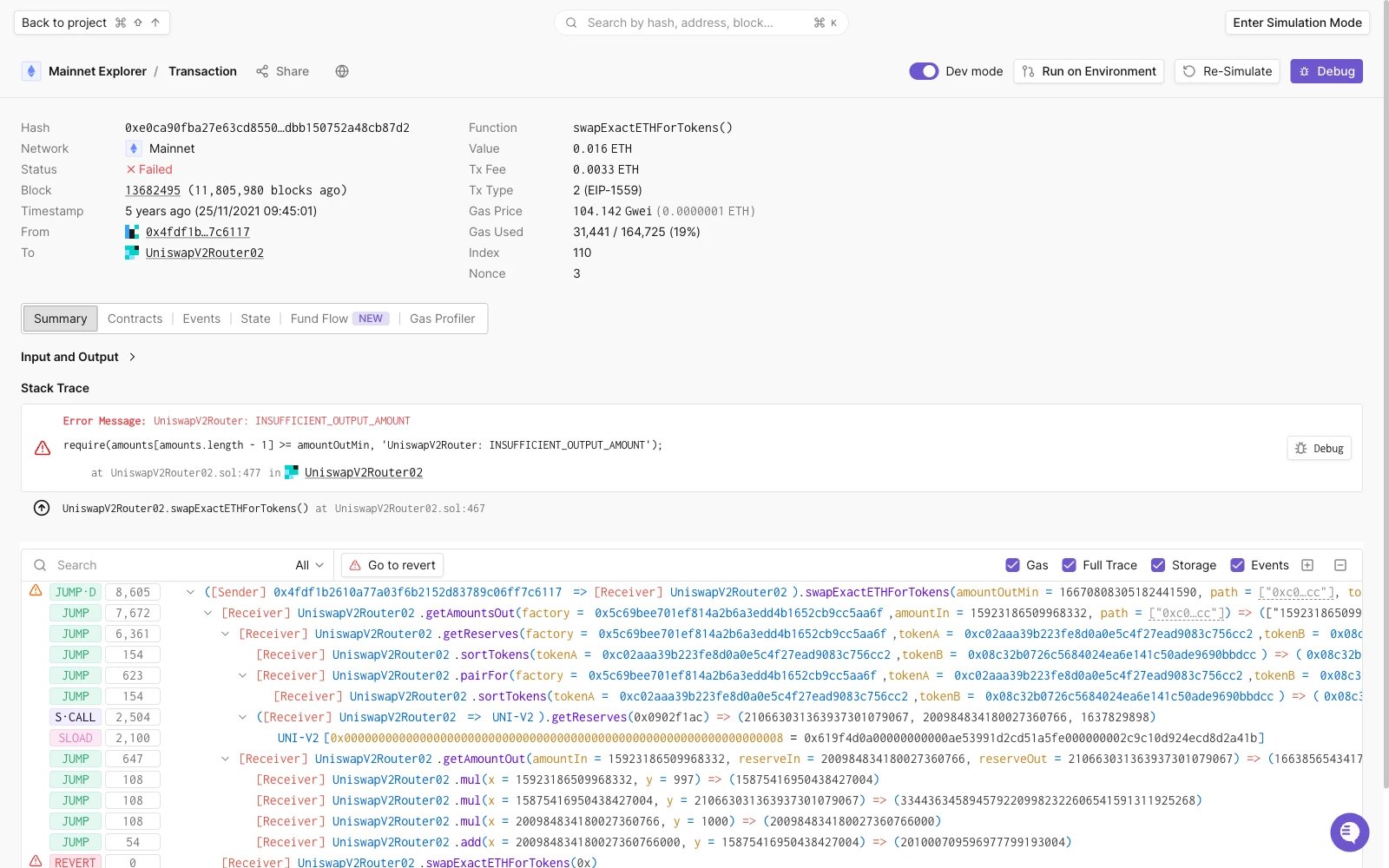Click the up-arrow circle beside swapExactETHForTokens frame
Screen dimensions: 1389x868
42,508
